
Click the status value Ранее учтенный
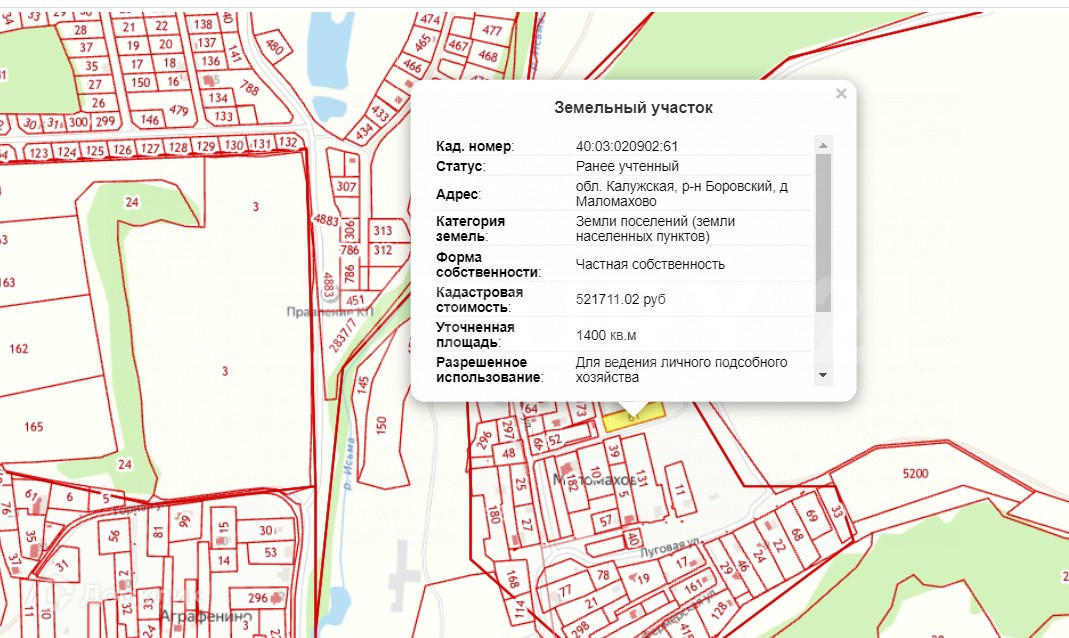tap(627, 166)
